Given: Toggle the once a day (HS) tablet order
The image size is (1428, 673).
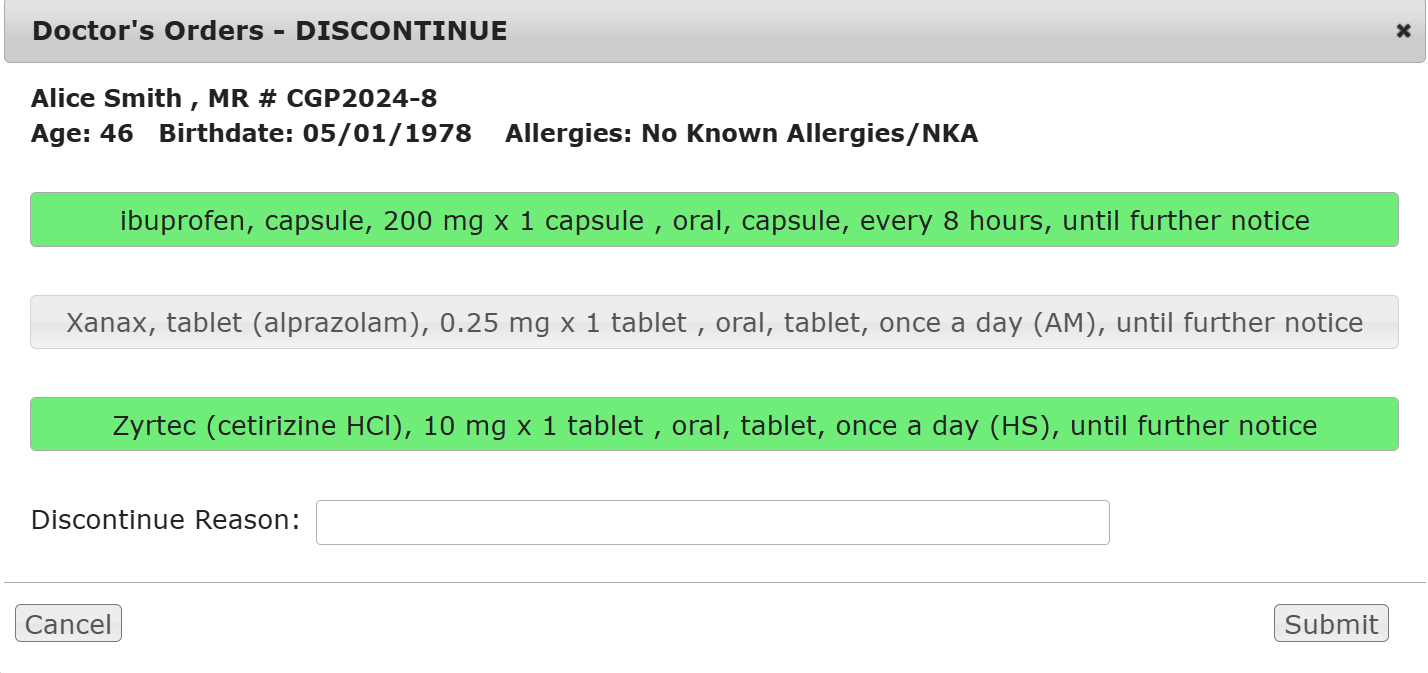Looking at the screenshot, I should (714, 425).
